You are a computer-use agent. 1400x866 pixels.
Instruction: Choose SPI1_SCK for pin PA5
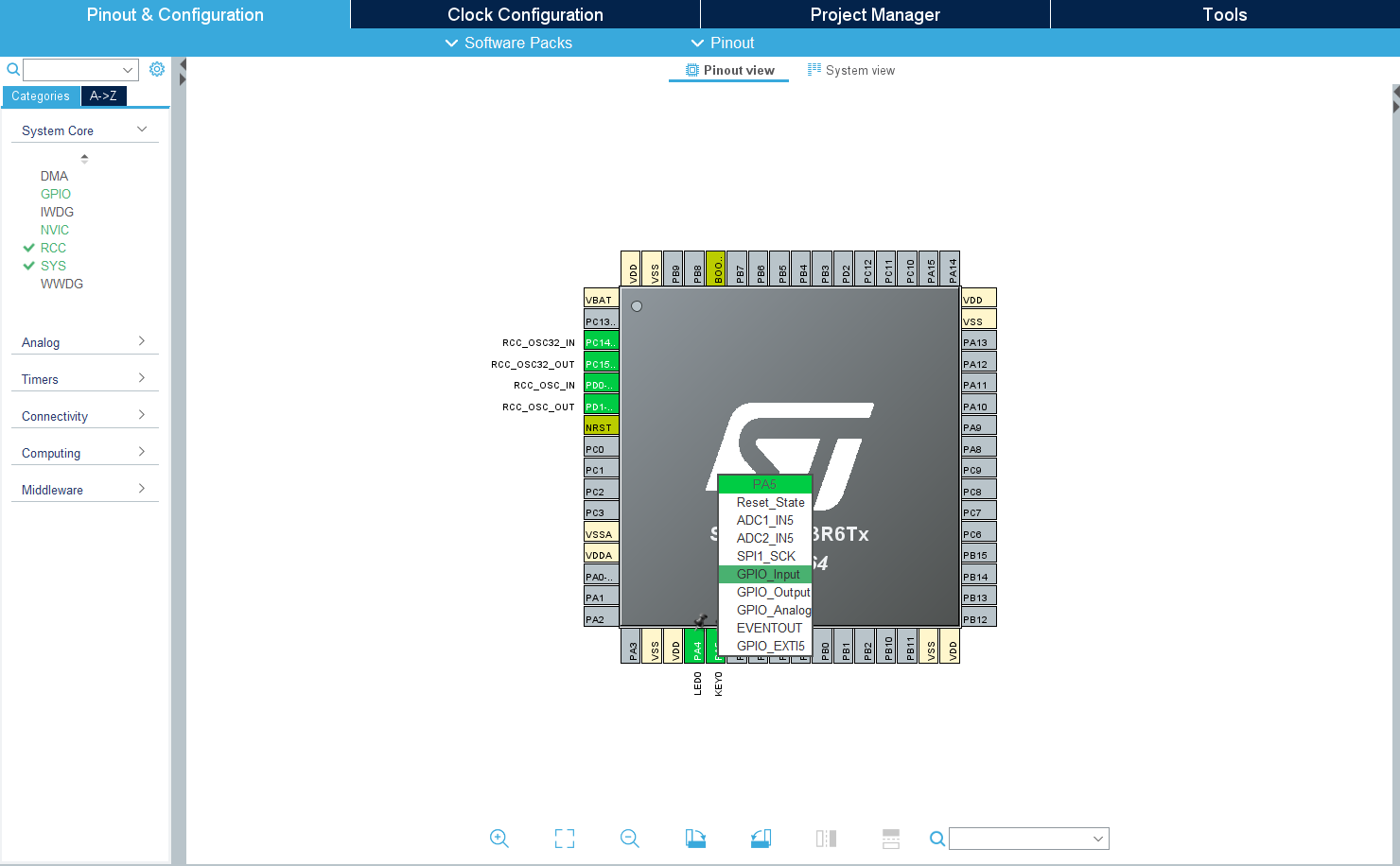(765, 556)
